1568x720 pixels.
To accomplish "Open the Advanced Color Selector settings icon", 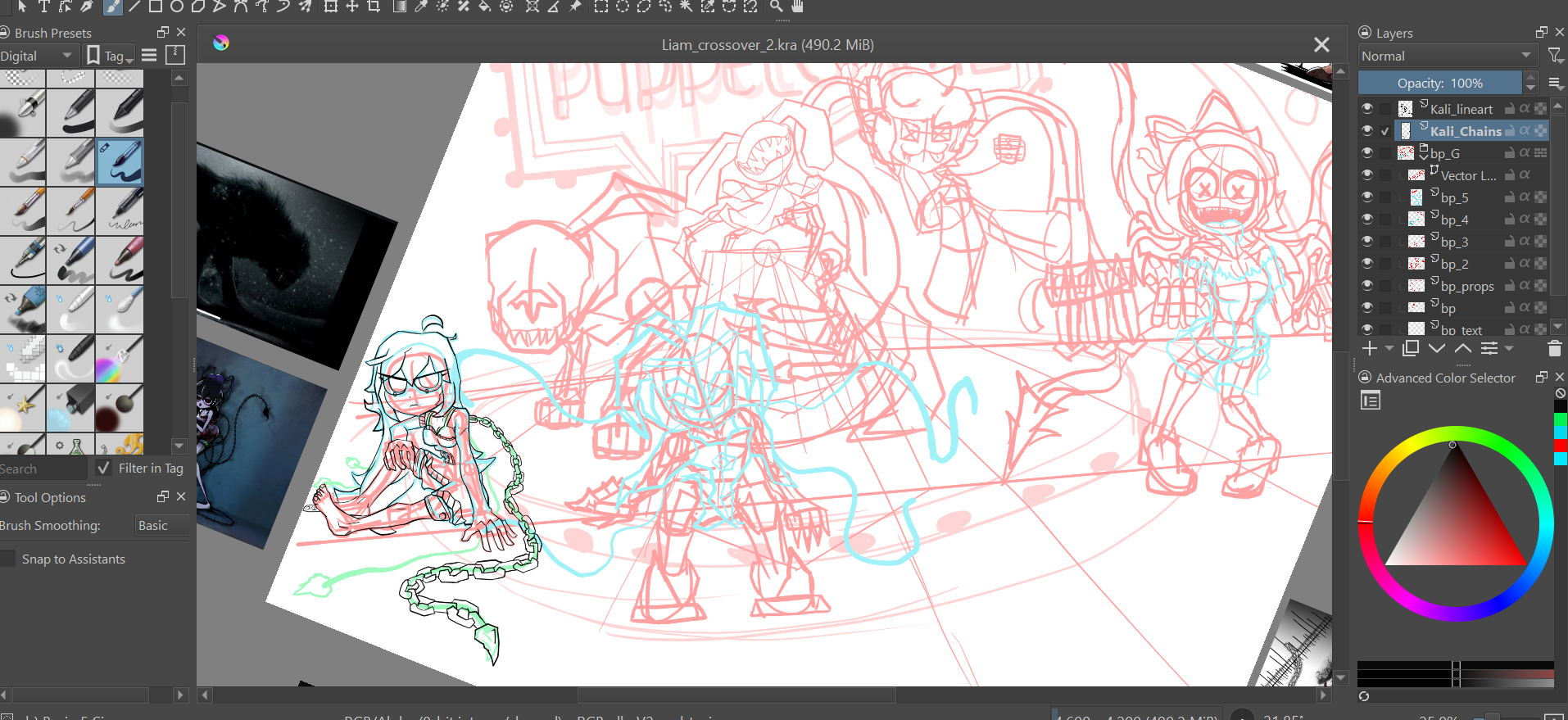I will tap(1371, 401).
